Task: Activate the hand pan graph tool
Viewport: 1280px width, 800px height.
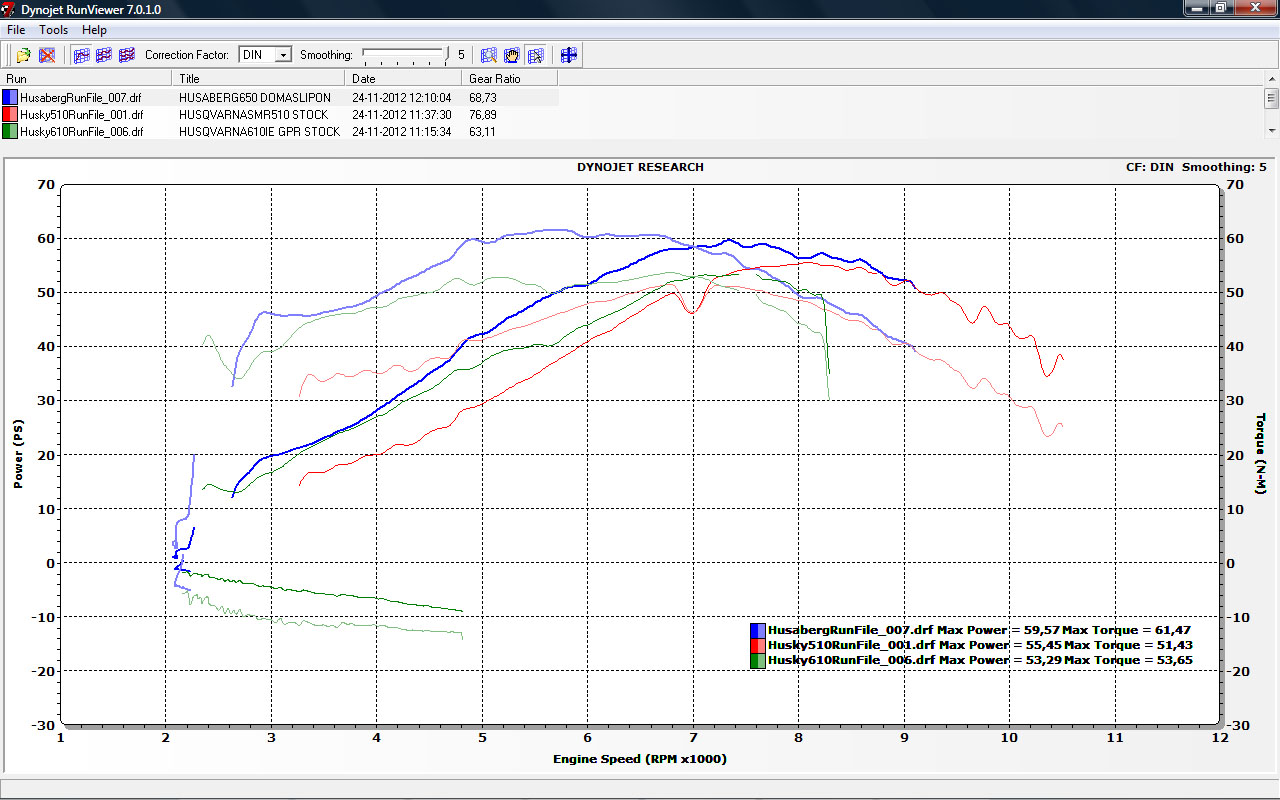Action: [x=511, y=55]
